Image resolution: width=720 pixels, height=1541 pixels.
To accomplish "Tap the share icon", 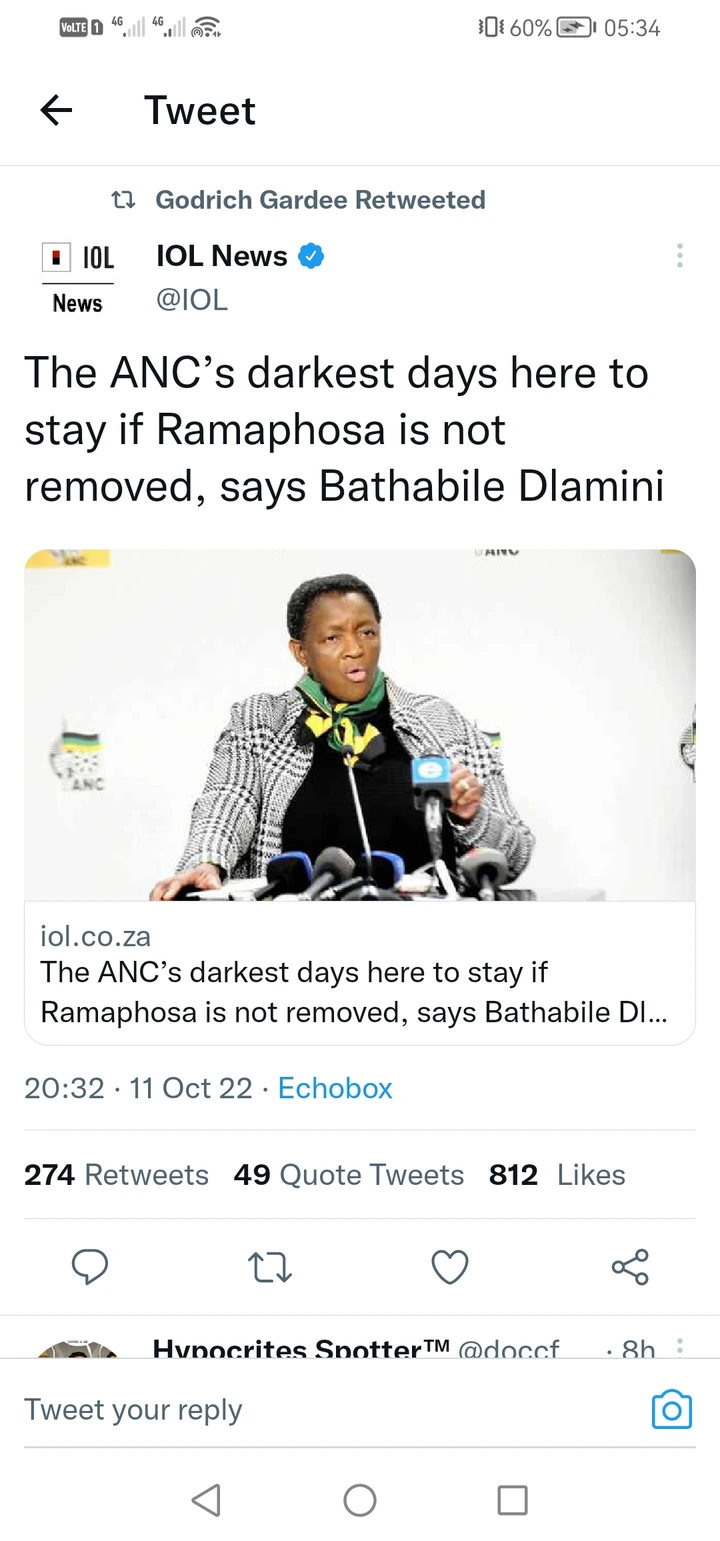I will 630,1267.
